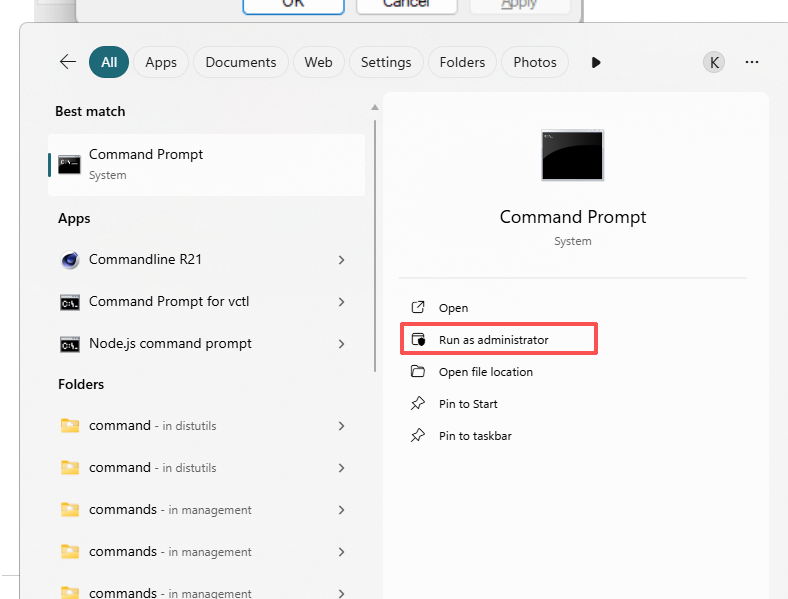This screenshot has height=599, width=788.
Task: Switch to the Apps filter tab
Action: coord(161,62)
